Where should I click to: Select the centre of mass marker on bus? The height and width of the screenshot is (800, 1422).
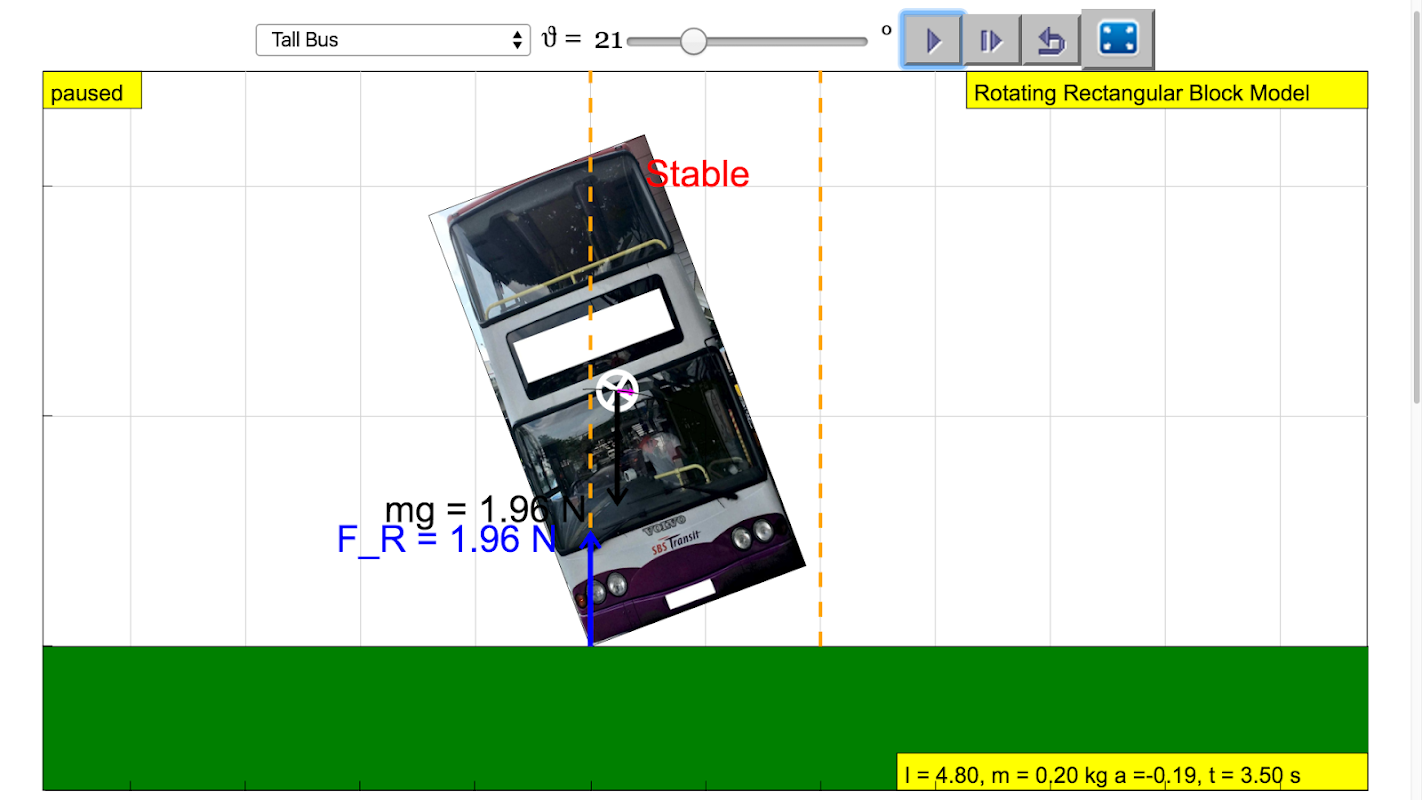point(617,391)
